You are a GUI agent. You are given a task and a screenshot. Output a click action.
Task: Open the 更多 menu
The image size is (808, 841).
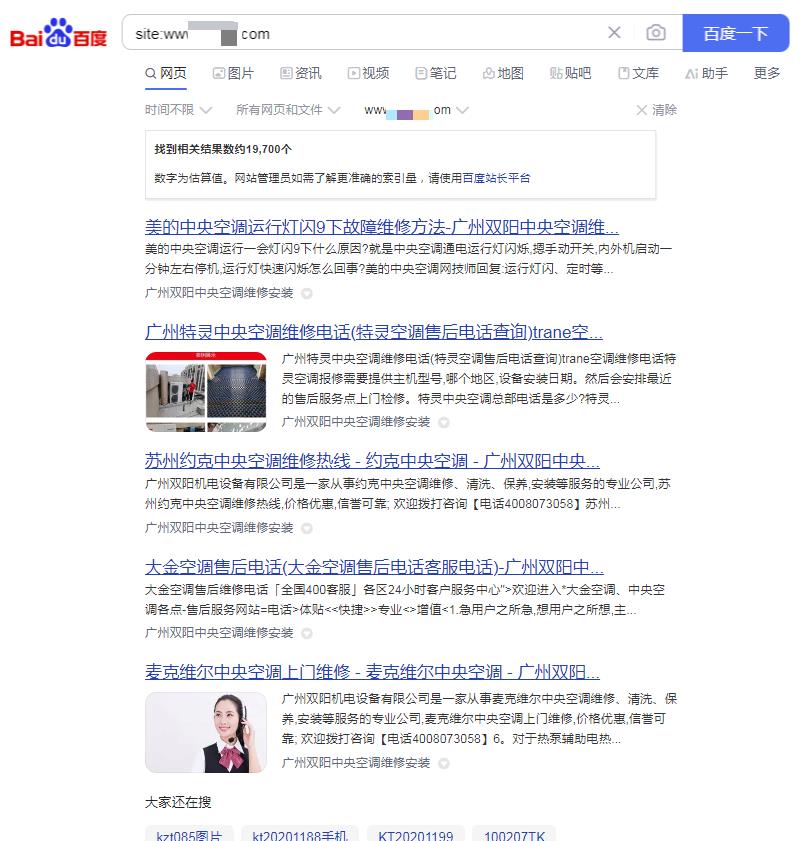tap(767, 73)
